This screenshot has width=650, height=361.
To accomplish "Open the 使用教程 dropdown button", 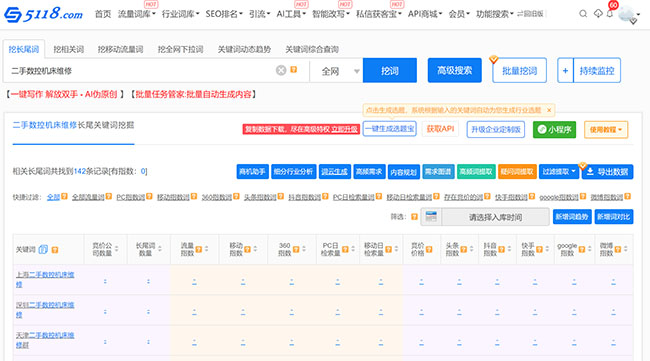I will click(606, 130).
